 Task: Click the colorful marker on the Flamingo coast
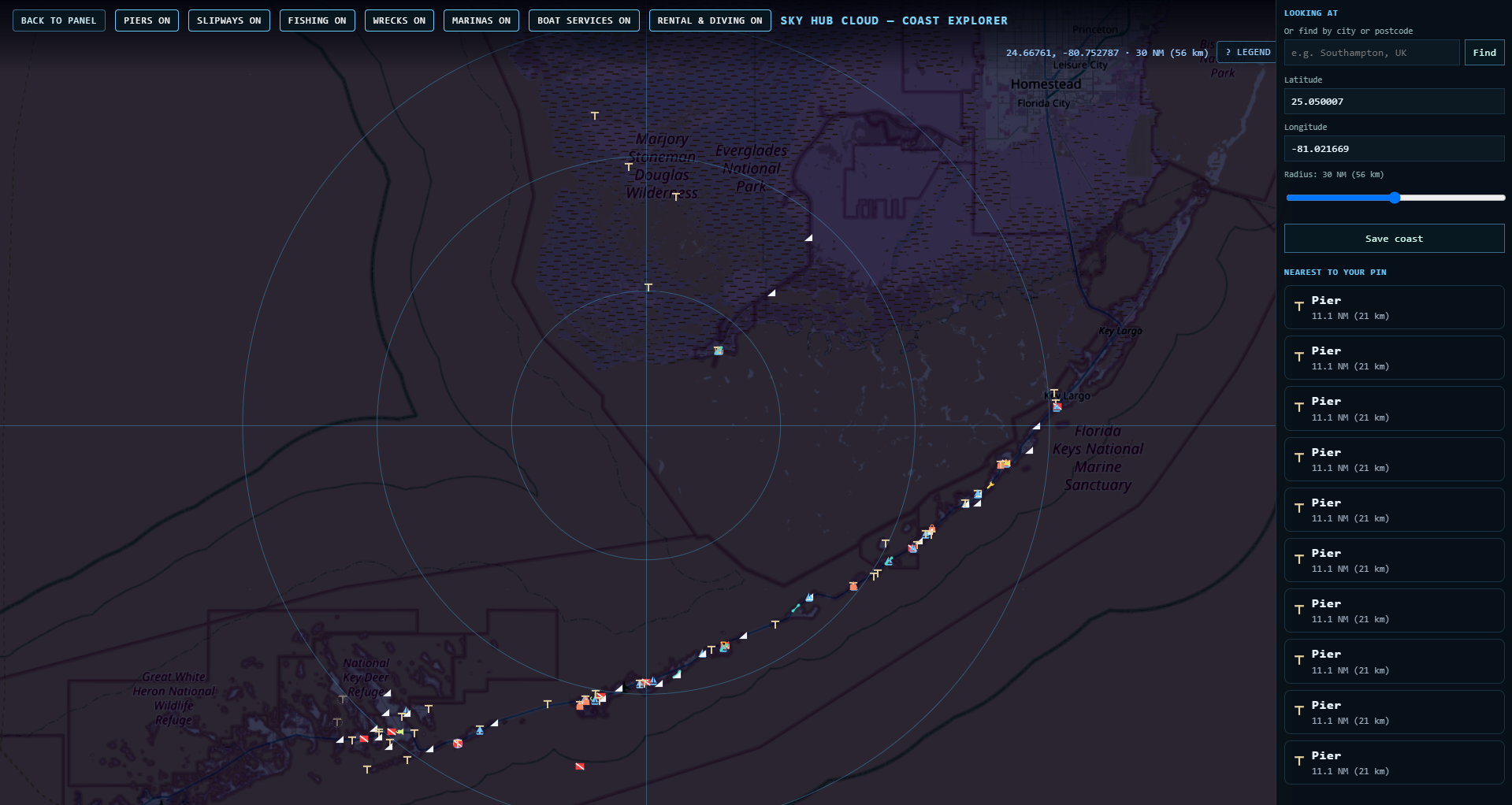[x=718, y=351]
